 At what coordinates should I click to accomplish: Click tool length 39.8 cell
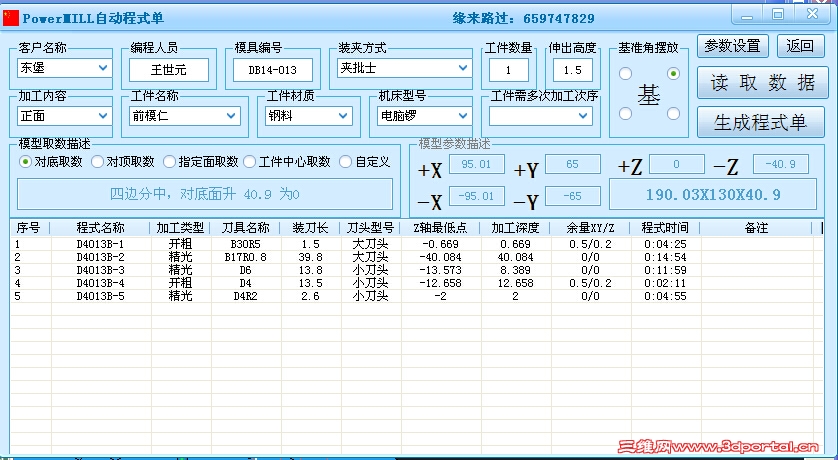tap(310, 257)
